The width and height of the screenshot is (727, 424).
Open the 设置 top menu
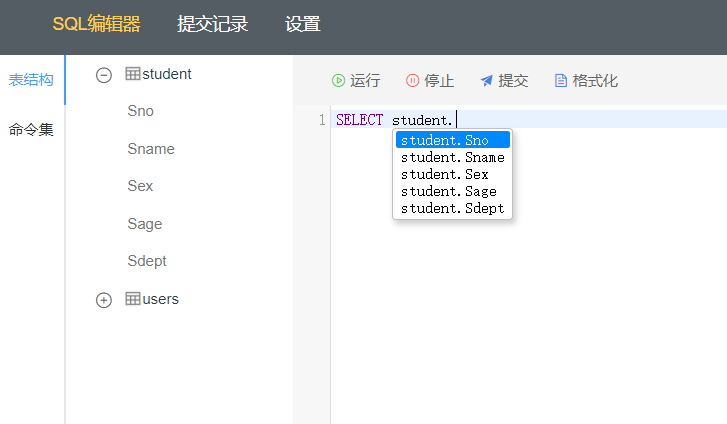302,24
